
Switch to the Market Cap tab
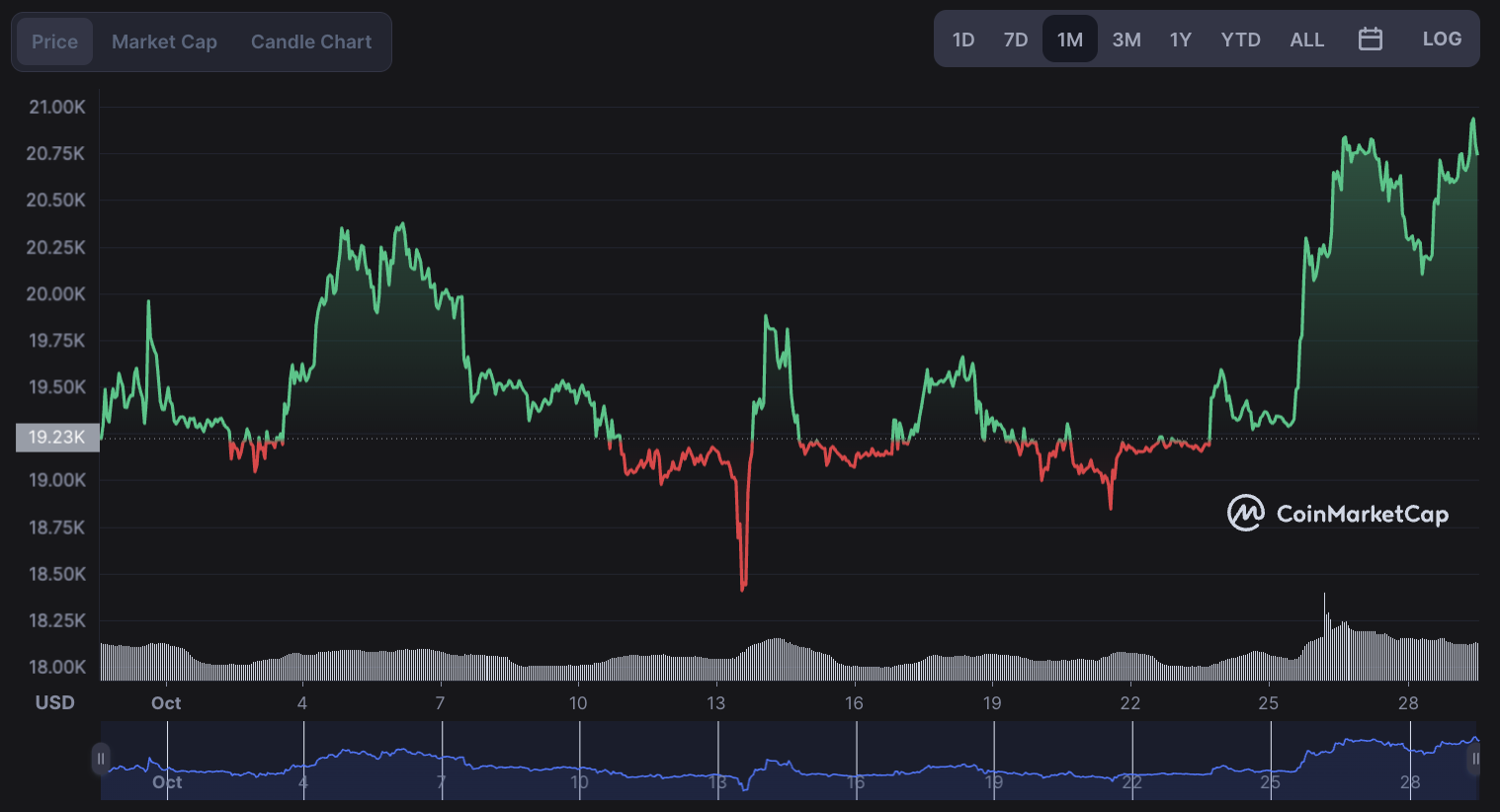164,41
